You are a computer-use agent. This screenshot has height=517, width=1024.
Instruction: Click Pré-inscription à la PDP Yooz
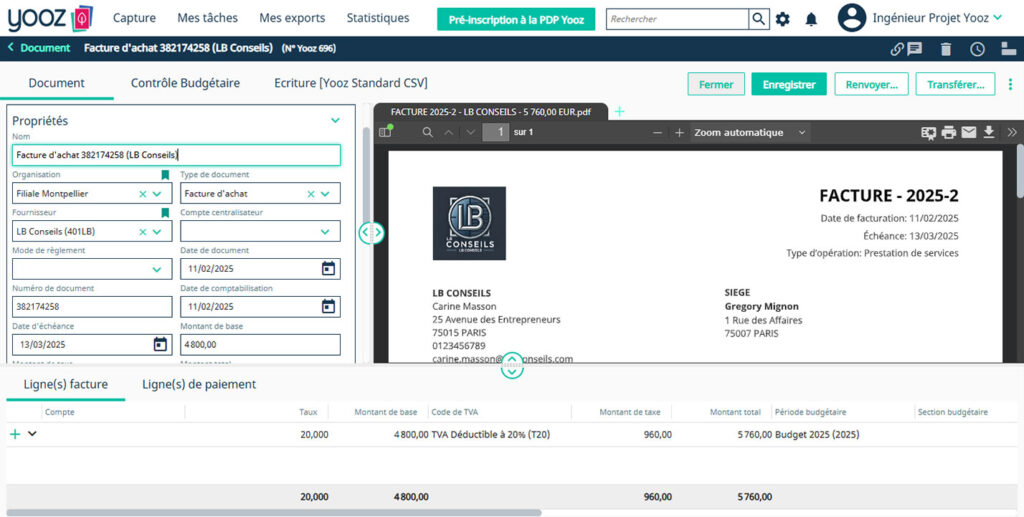pyautogui.click(x=516, y=20)
